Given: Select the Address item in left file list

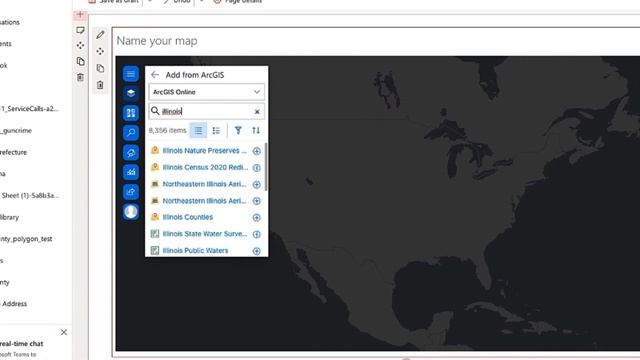Looking at the screenshot, I should (x=14, y=304).
